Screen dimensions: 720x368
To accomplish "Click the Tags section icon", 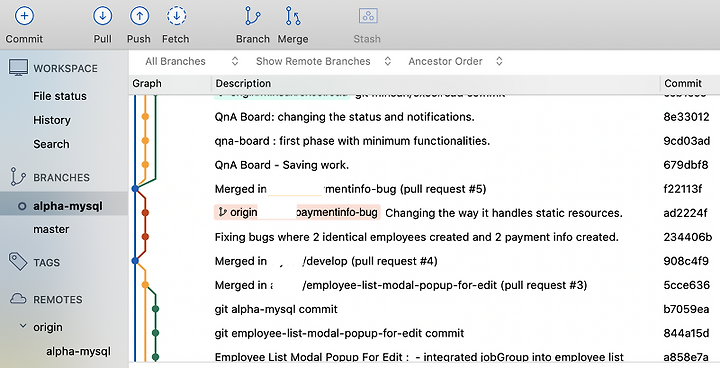I will click(x=18, y=261).
